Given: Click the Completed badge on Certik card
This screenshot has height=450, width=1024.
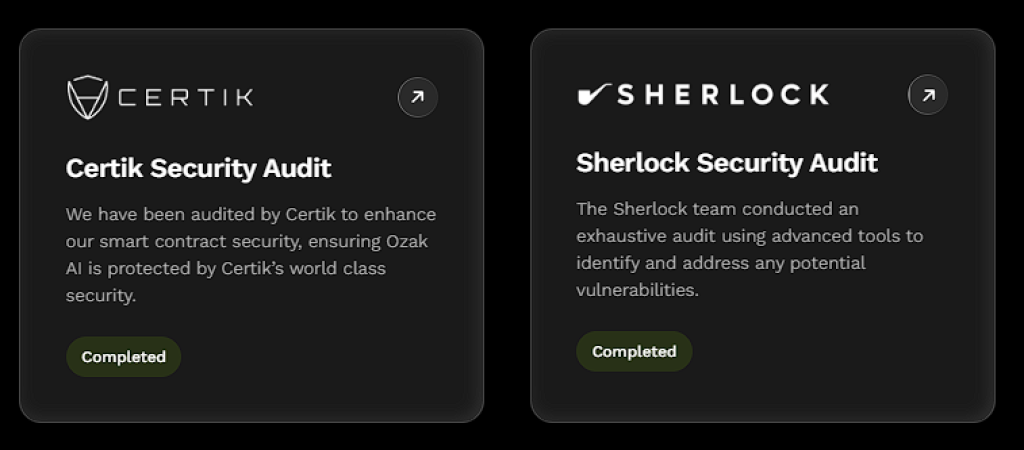Looking at the screenshot, I should coord(124,357).
